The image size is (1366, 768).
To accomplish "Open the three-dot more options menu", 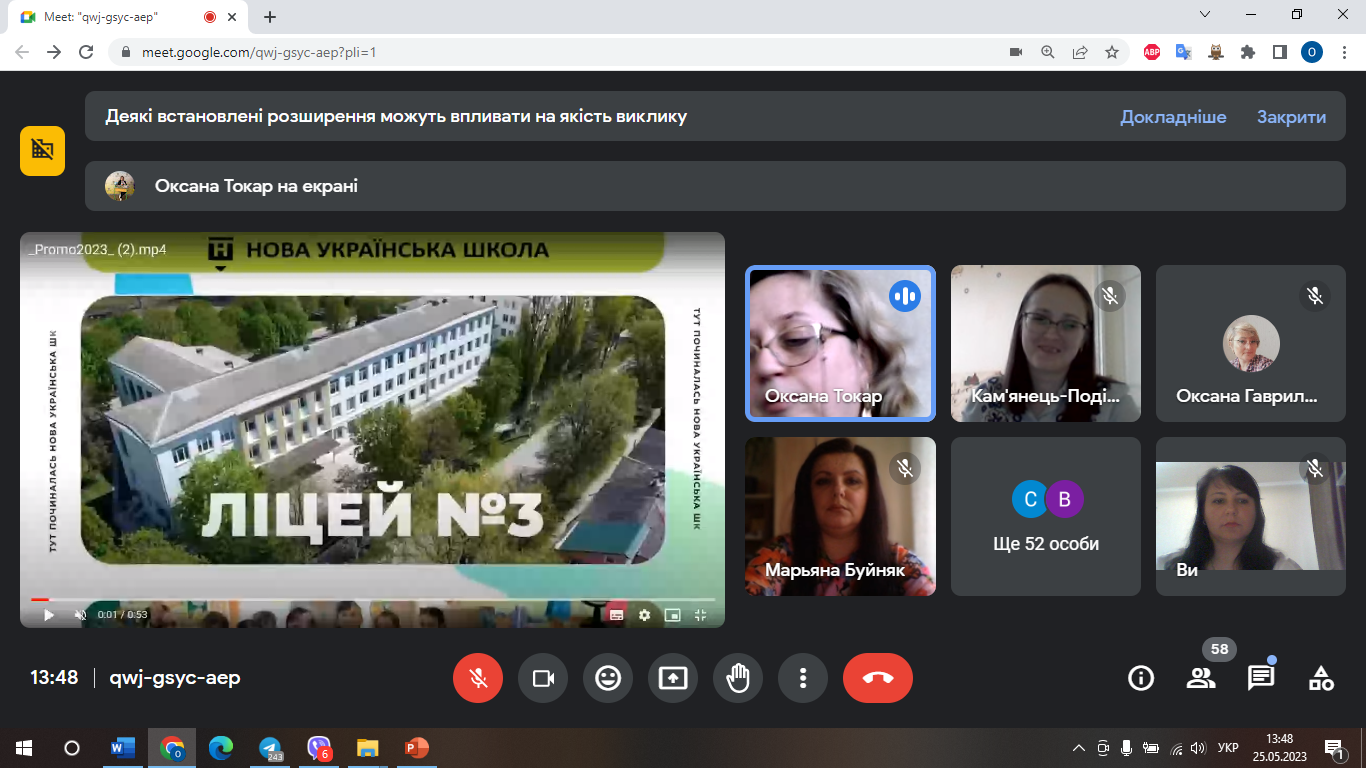I will point(803,678).
